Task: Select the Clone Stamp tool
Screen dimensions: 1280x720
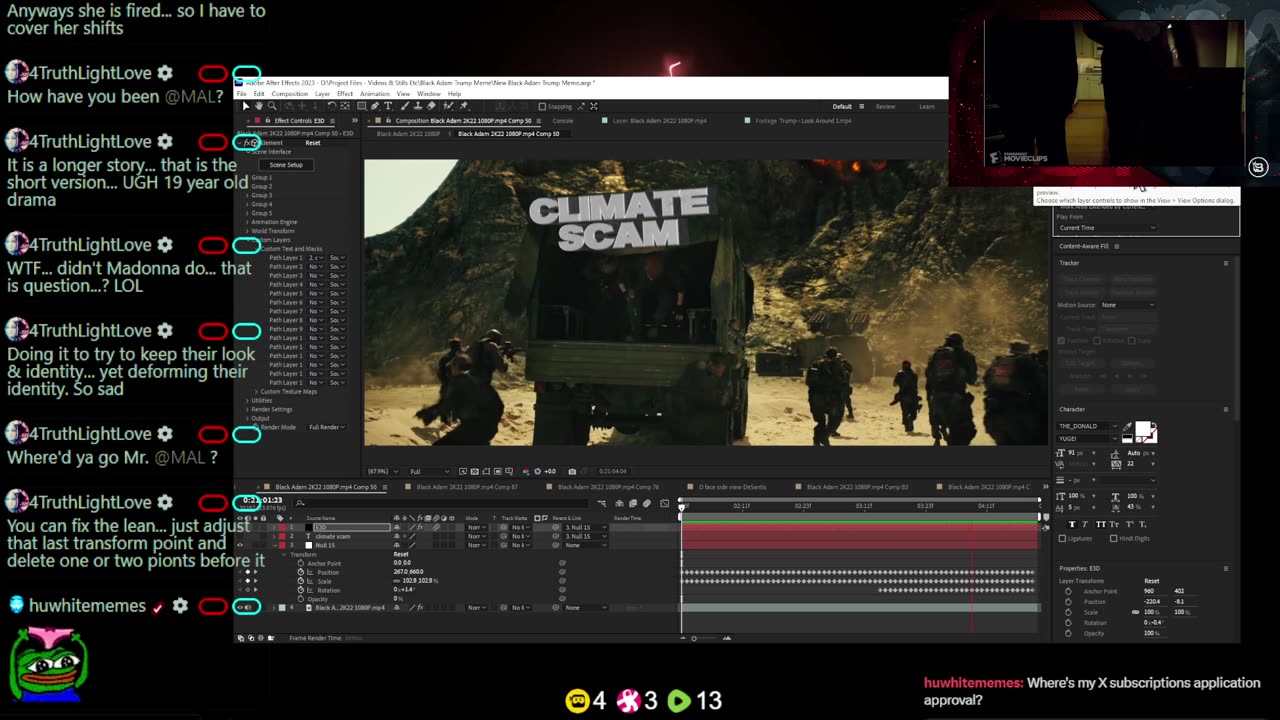Action: point(418,106)
